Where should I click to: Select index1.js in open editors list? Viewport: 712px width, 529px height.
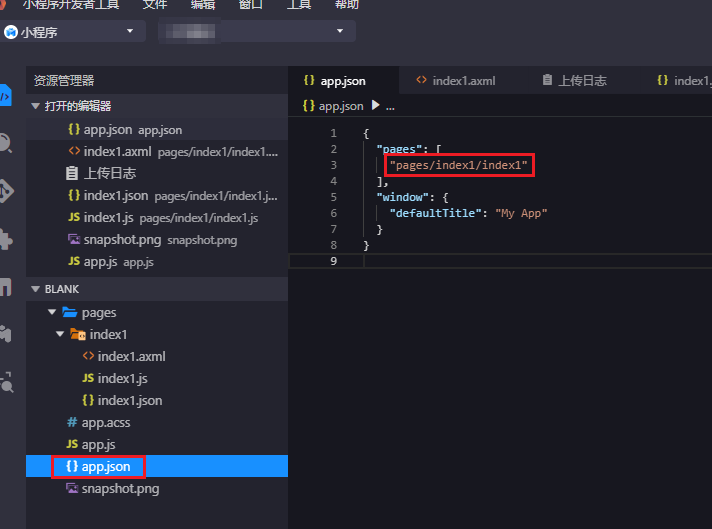[157, 218]
